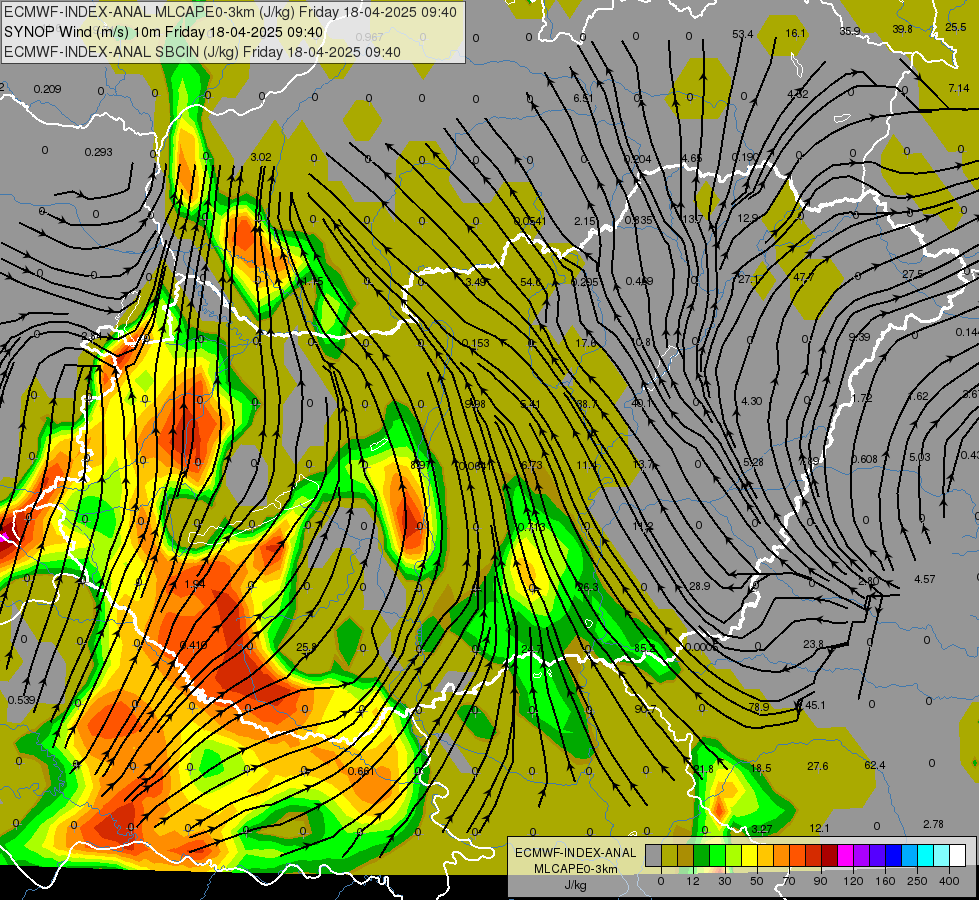Click the legend tick label '250'
The height and width of the screenshot is (900, 979).
(x=917, y=881)
